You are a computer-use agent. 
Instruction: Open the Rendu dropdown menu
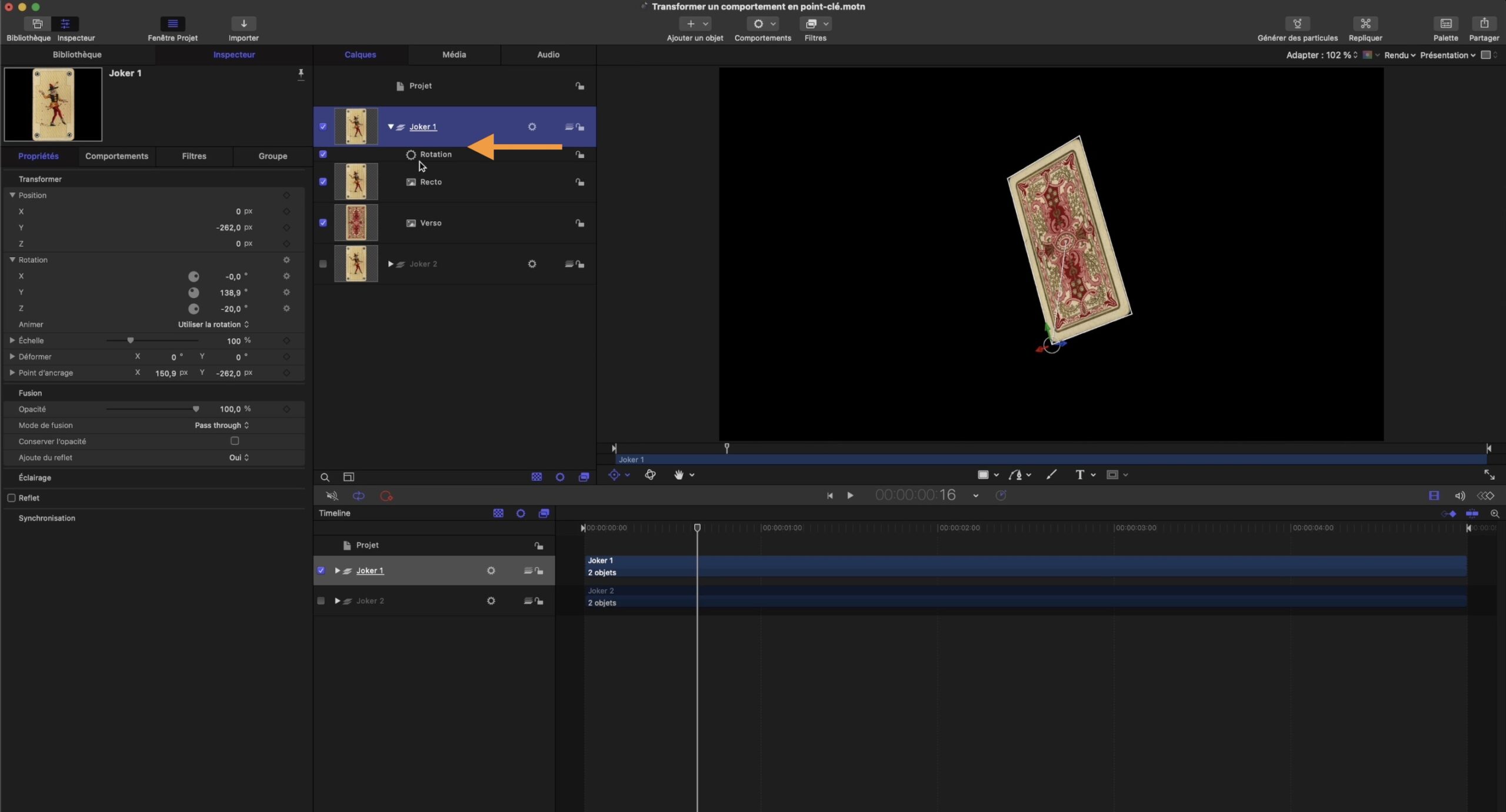pos(1400,55)
